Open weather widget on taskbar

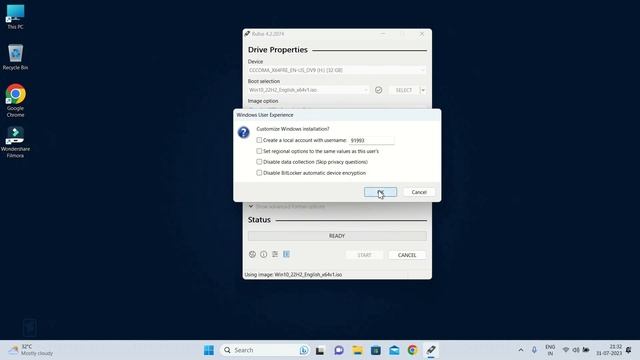coord(31,350)
